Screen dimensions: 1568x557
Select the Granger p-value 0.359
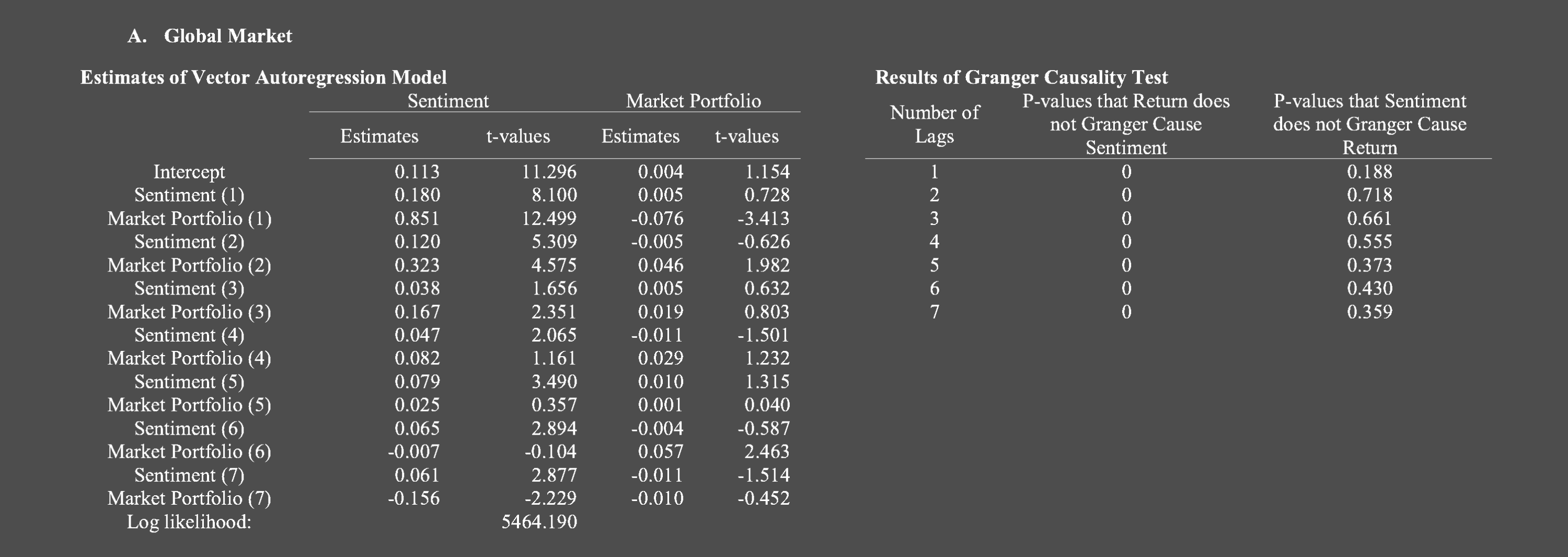click(1369, 312)
